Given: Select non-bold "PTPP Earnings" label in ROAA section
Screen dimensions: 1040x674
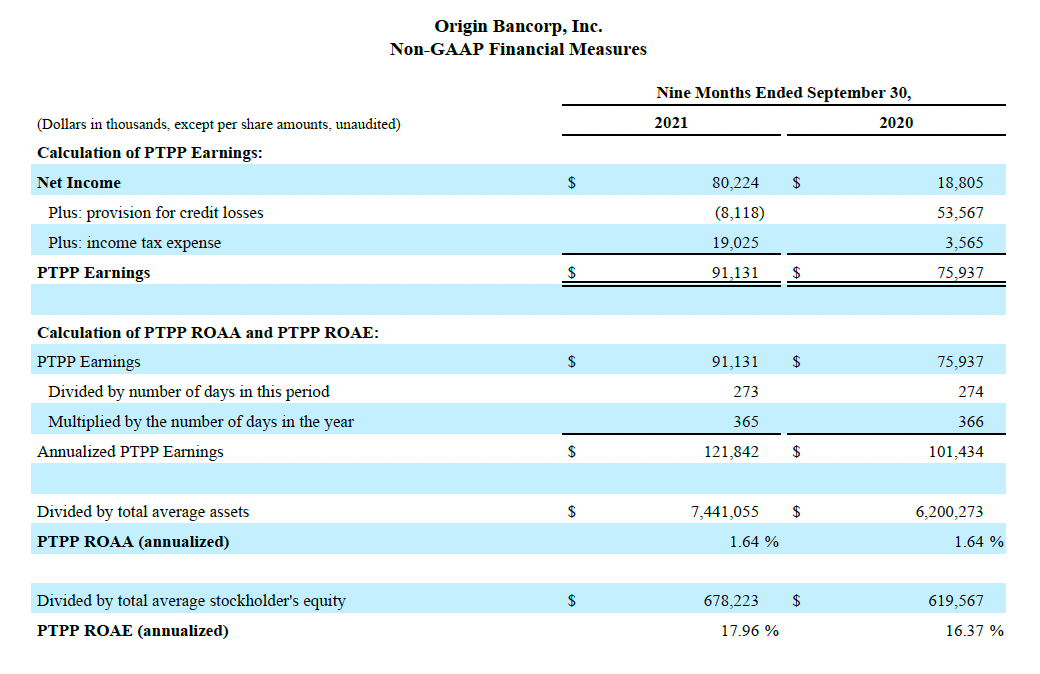Looking at the screenshot, I should [89, 362].
